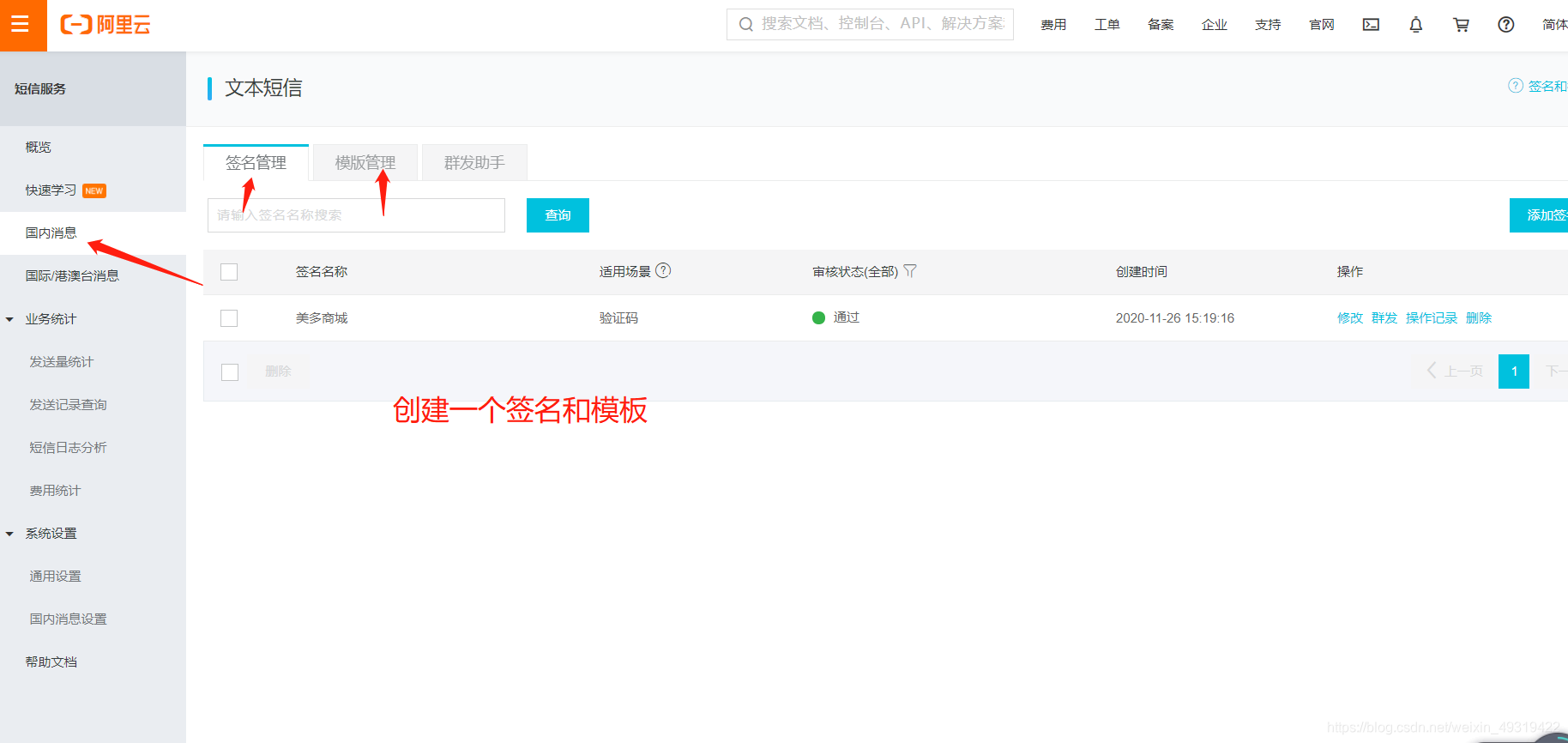The image size is (1568, 743).
Task: Click the 添加签名 button
Action: point(1539,215)
